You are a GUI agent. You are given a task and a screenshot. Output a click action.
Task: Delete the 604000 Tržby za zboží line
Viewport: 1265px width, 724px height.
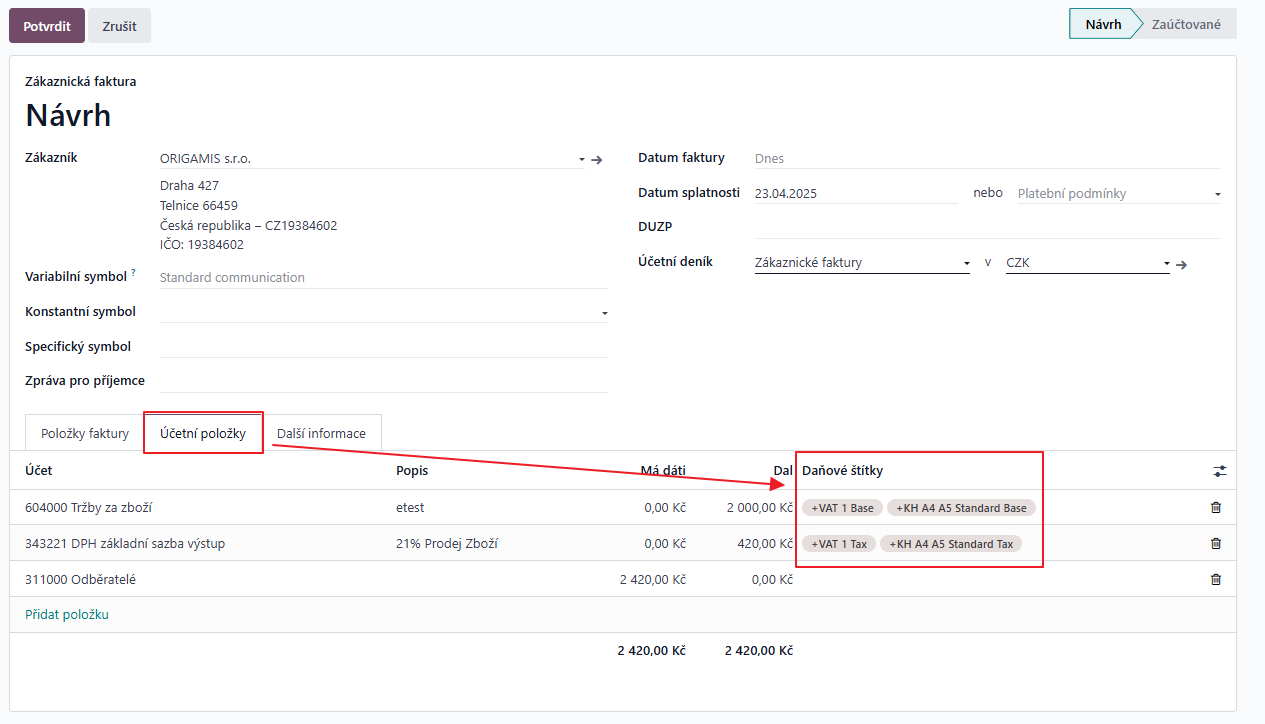click(x=1216, y=507)
